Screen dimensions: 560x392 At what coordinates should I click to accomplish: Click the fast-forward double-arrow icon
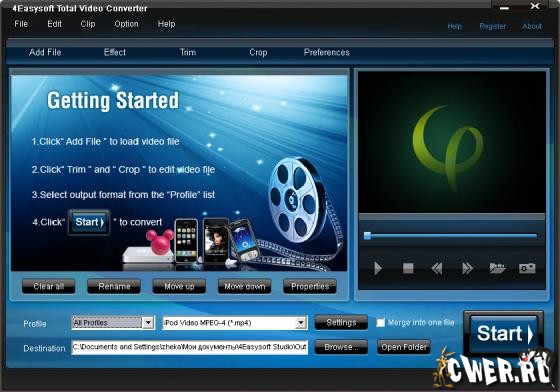coord(467,268)
